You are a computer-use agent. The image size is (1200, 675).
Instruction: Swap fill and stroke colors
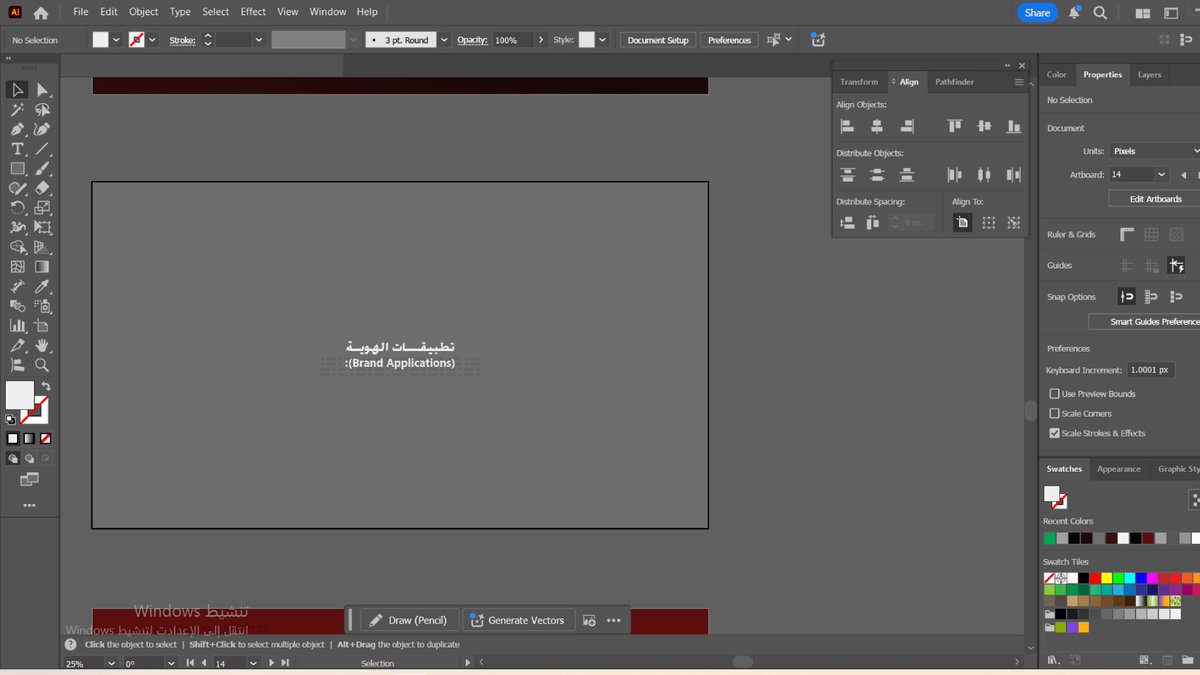[45, 386]
